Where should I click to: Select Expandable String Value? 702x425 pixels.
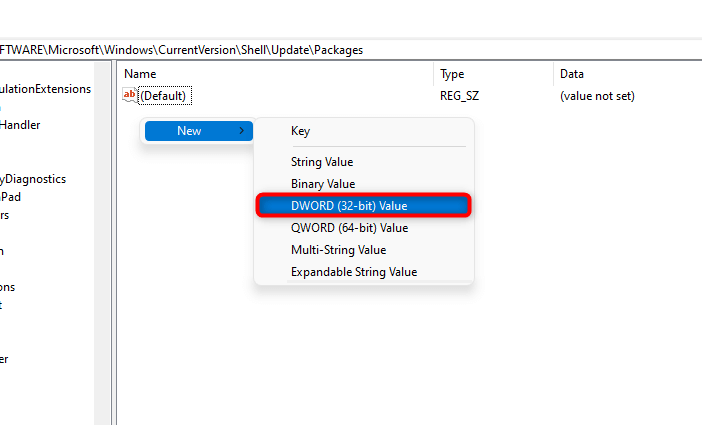[354, 272]
